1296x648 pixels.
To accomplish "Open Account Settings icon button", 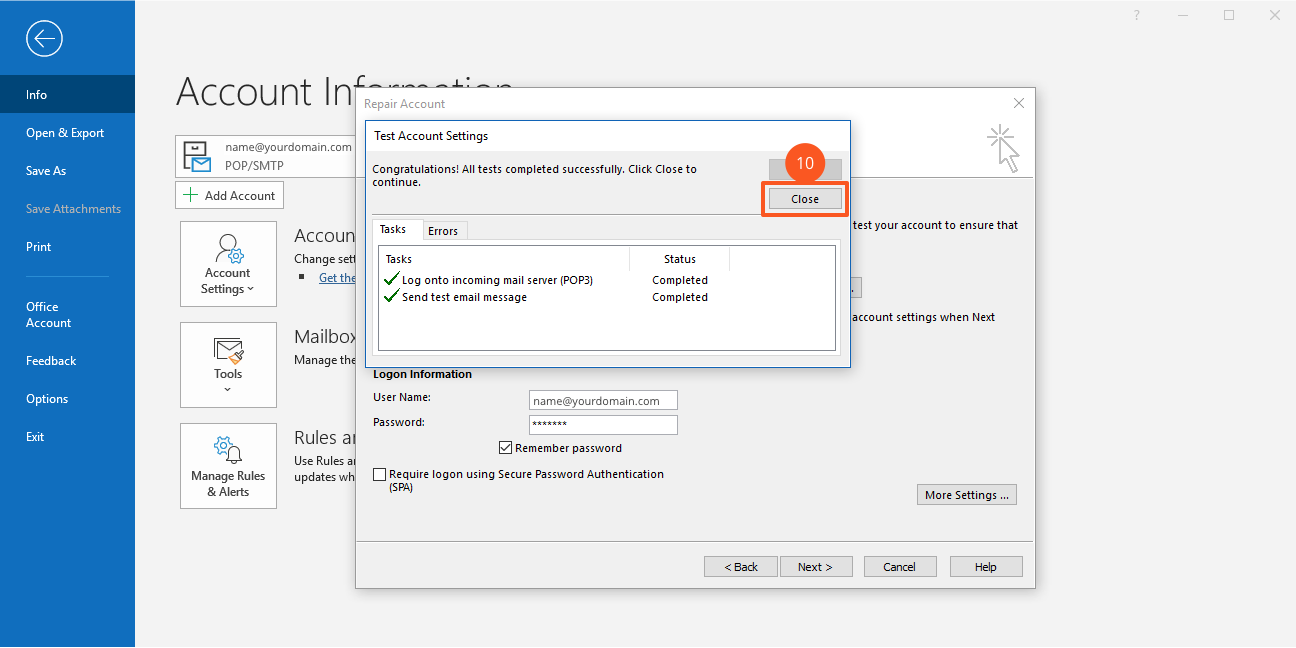I will pos(228,248).
